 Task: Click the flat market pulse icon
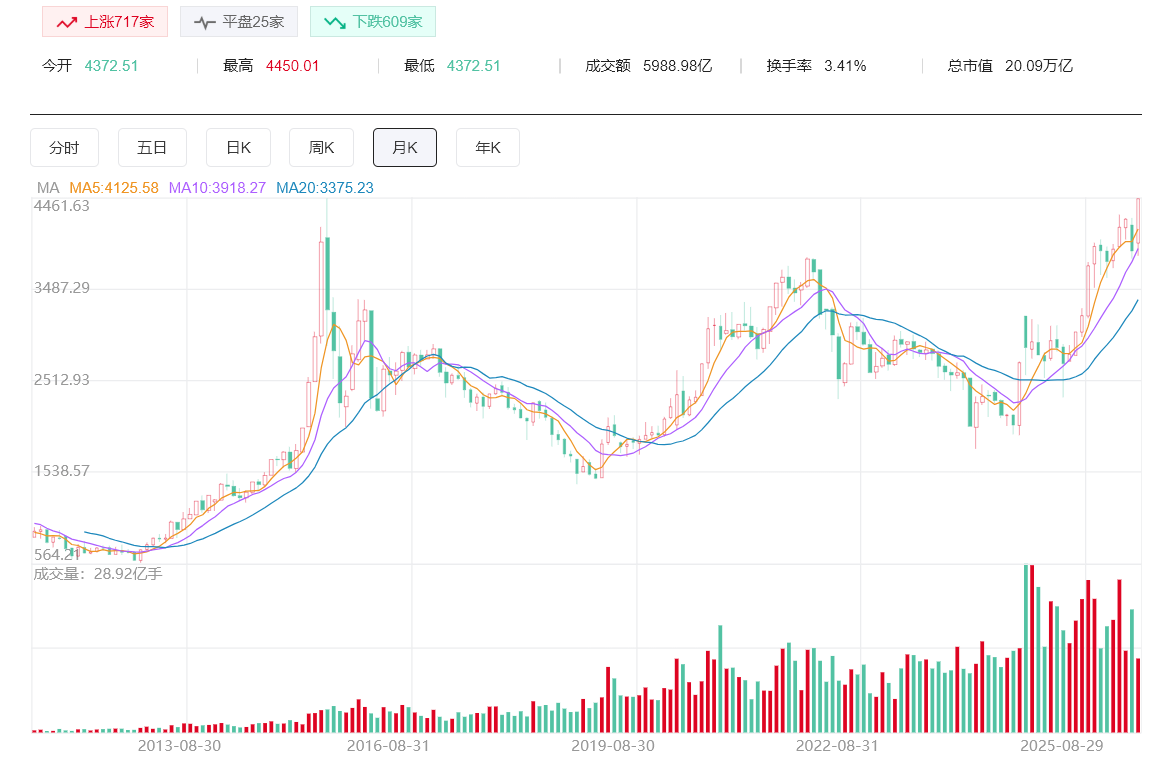click(204, 22)
